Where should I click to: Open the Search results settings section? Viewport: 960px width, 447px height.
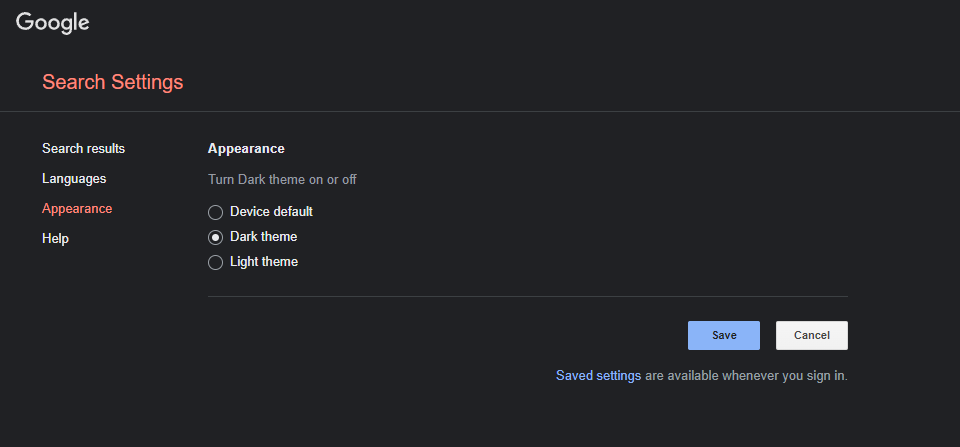[83, 148]
